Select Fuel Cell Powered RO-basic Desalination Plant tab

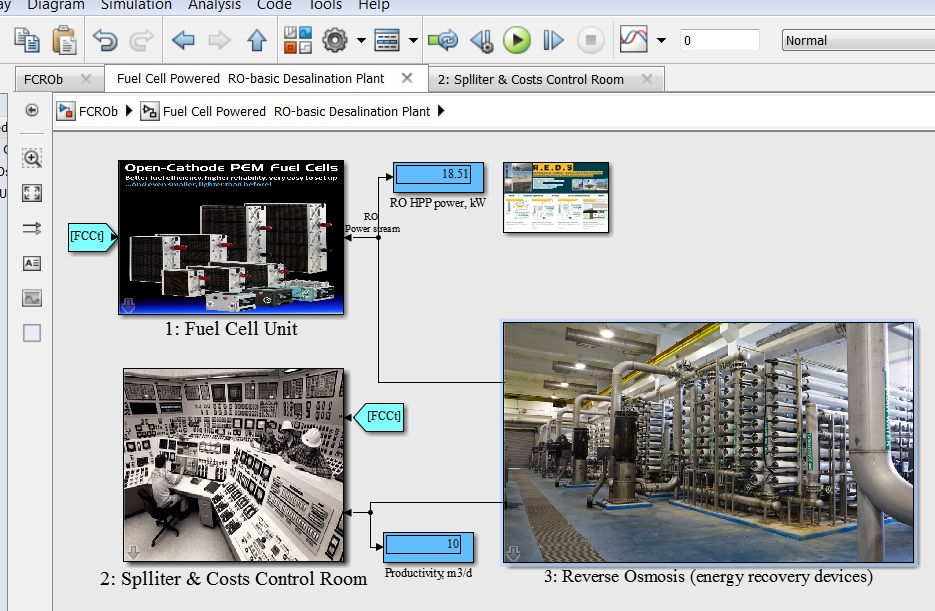250,79
